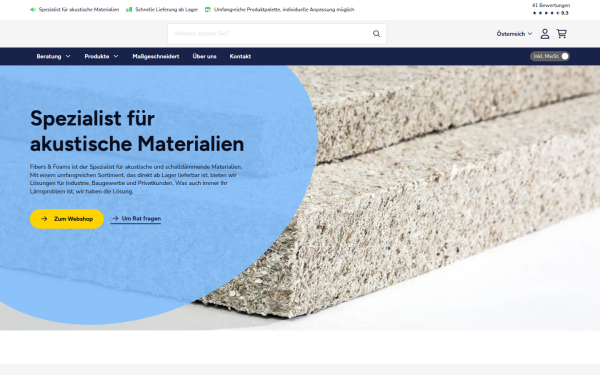The height and width of the screenshot is (375, 600).
Task: Click the delivery icon beside Schnelle Lieferung
Action: (x=129, y=10)
